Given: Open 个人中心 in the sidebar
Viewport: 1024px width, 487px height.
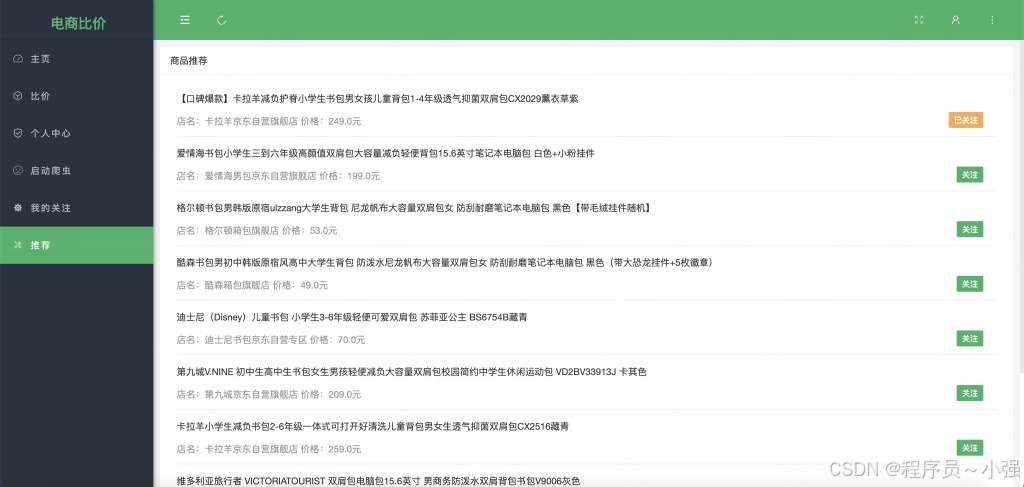Looking at the screenshot, I should tap(76, 133).
